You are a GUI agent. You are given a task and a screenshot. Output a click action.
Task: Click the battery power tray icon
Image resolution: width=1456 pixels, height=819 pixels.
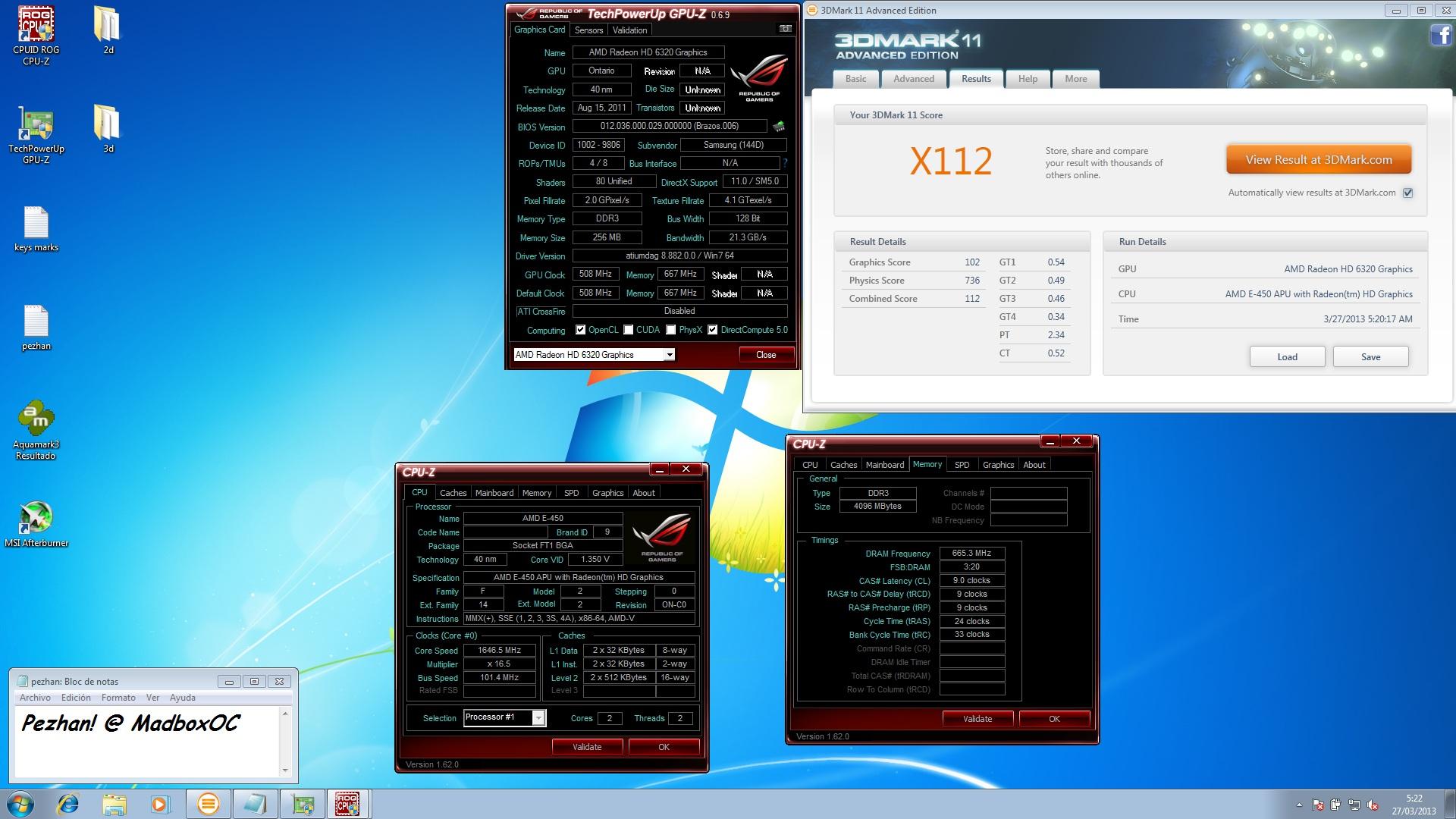(x=1336, y=805)
